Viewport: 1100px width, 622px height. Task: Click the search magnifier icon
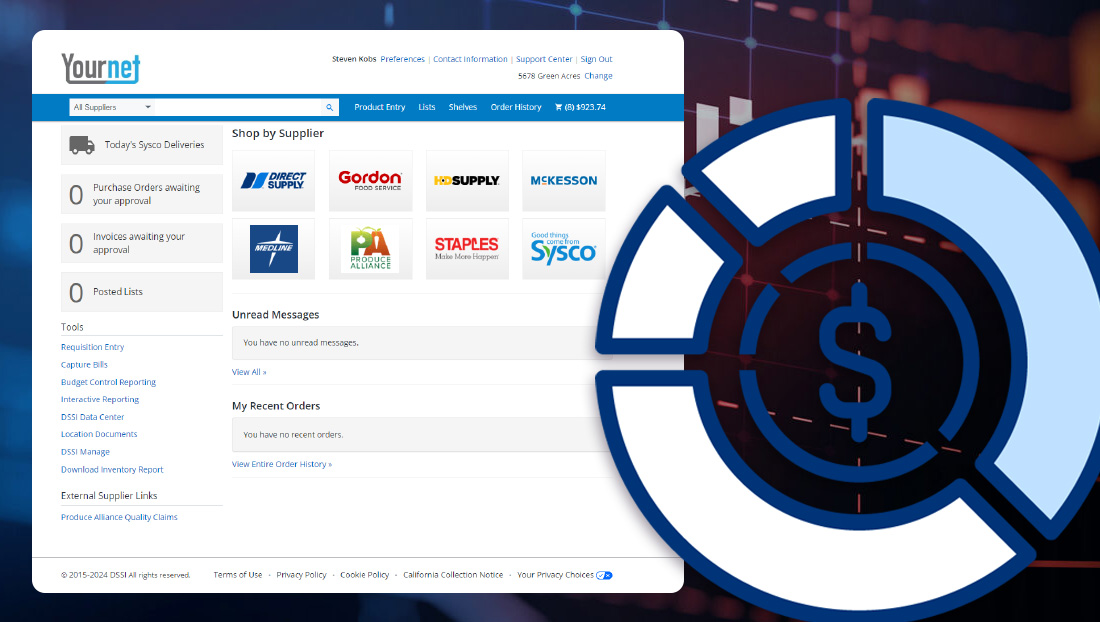coord(330,107)
